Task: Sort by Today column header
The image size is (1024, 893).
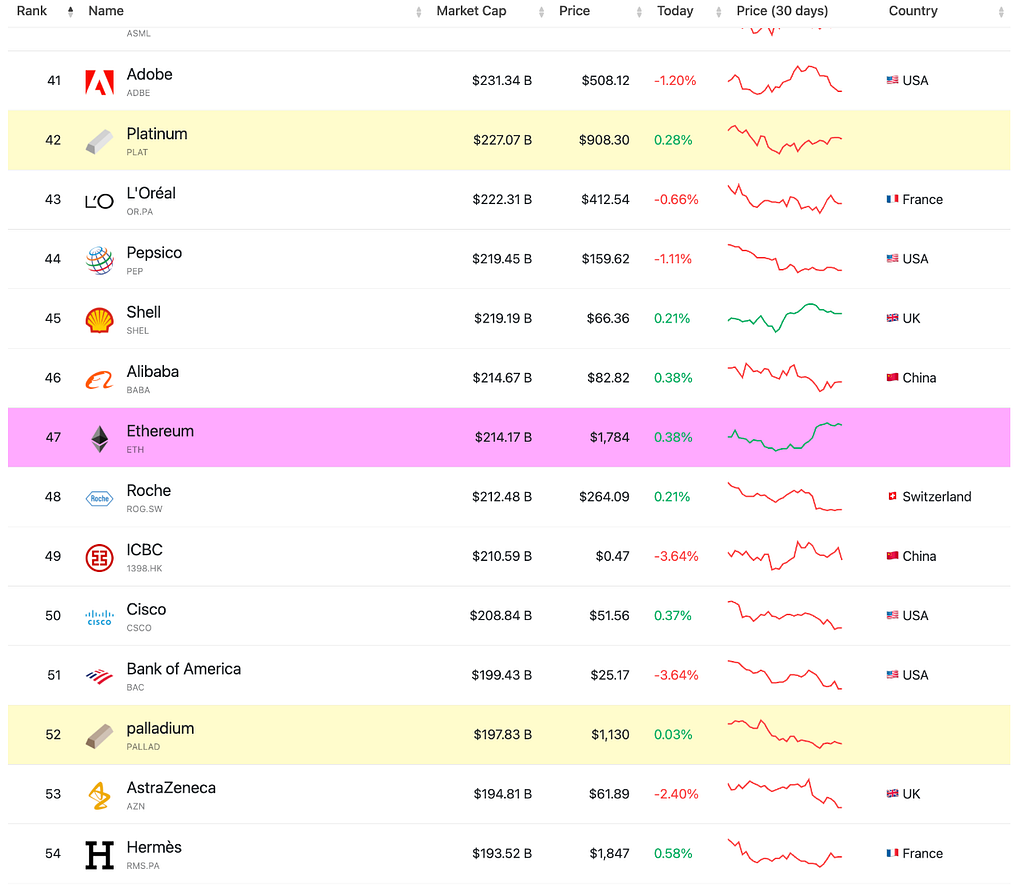Action: click(675, 11)
